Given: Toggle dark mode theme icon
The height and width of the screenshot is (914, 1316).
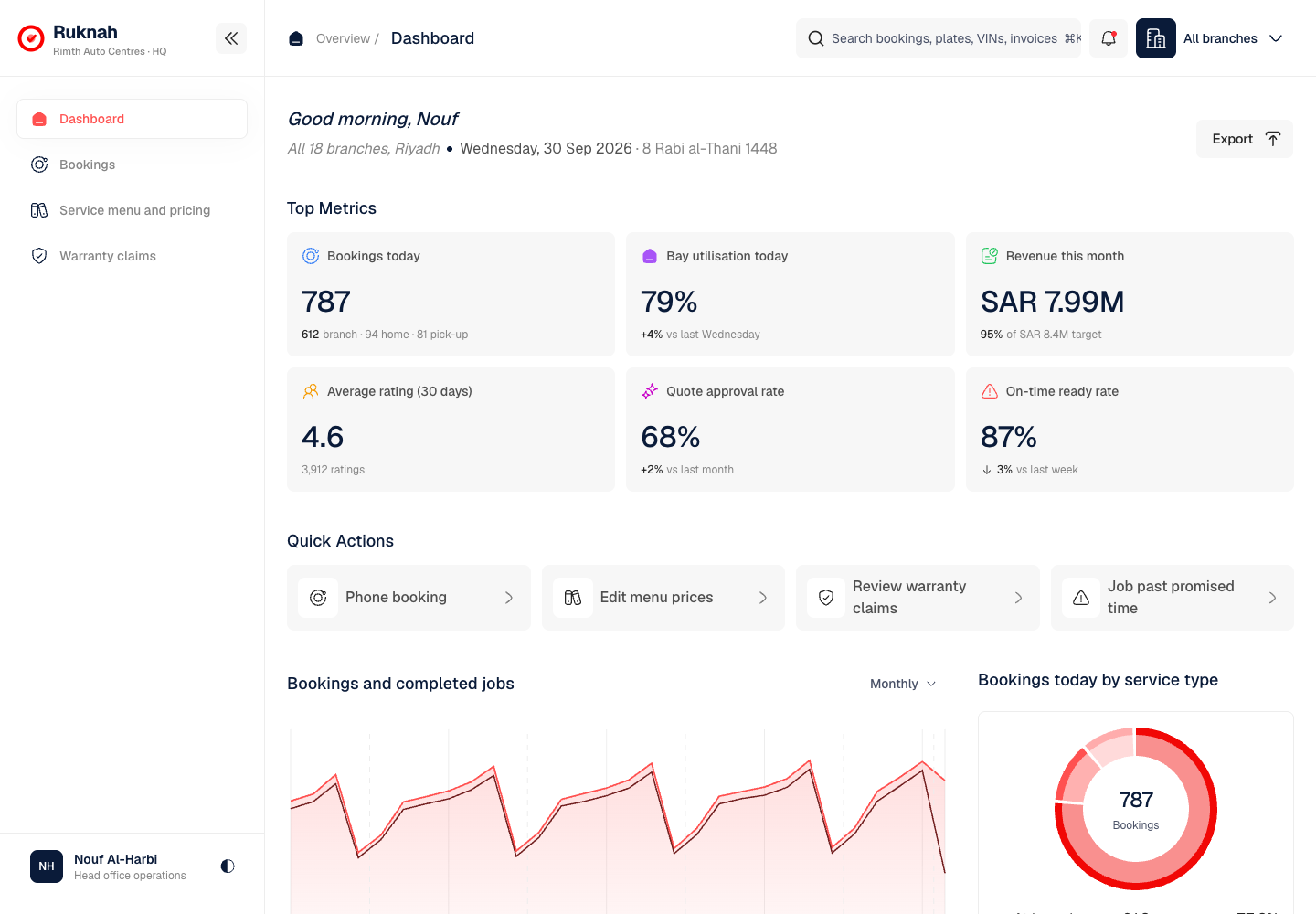Looking at the screenshot, I should pyautogui.click(x=228, y=866).
